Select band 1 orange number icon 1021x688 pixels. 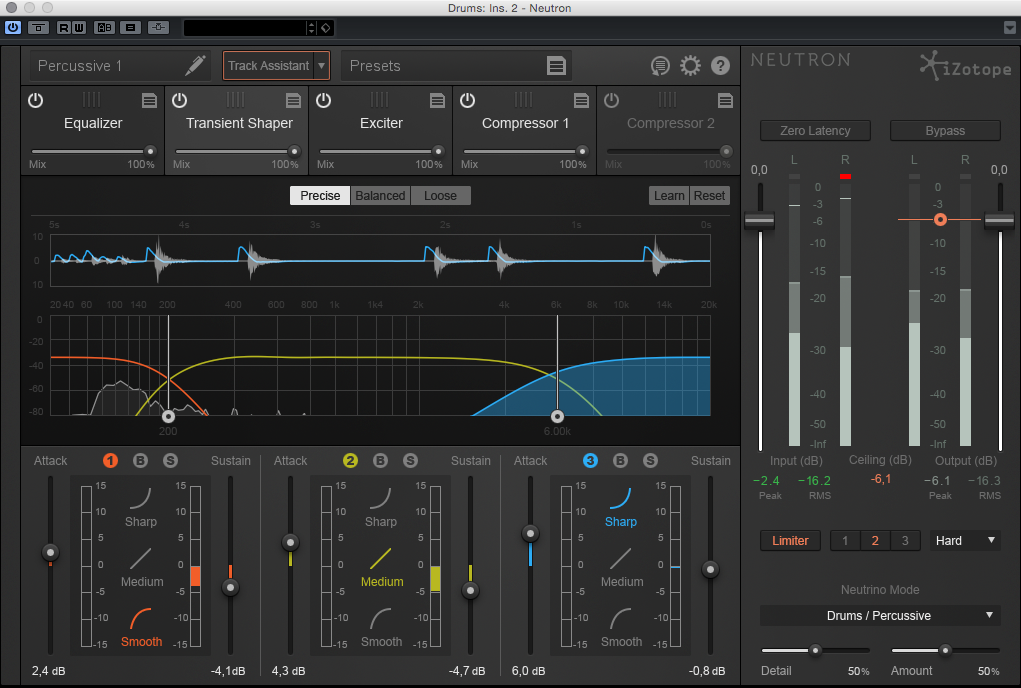(x=110, y=461)
